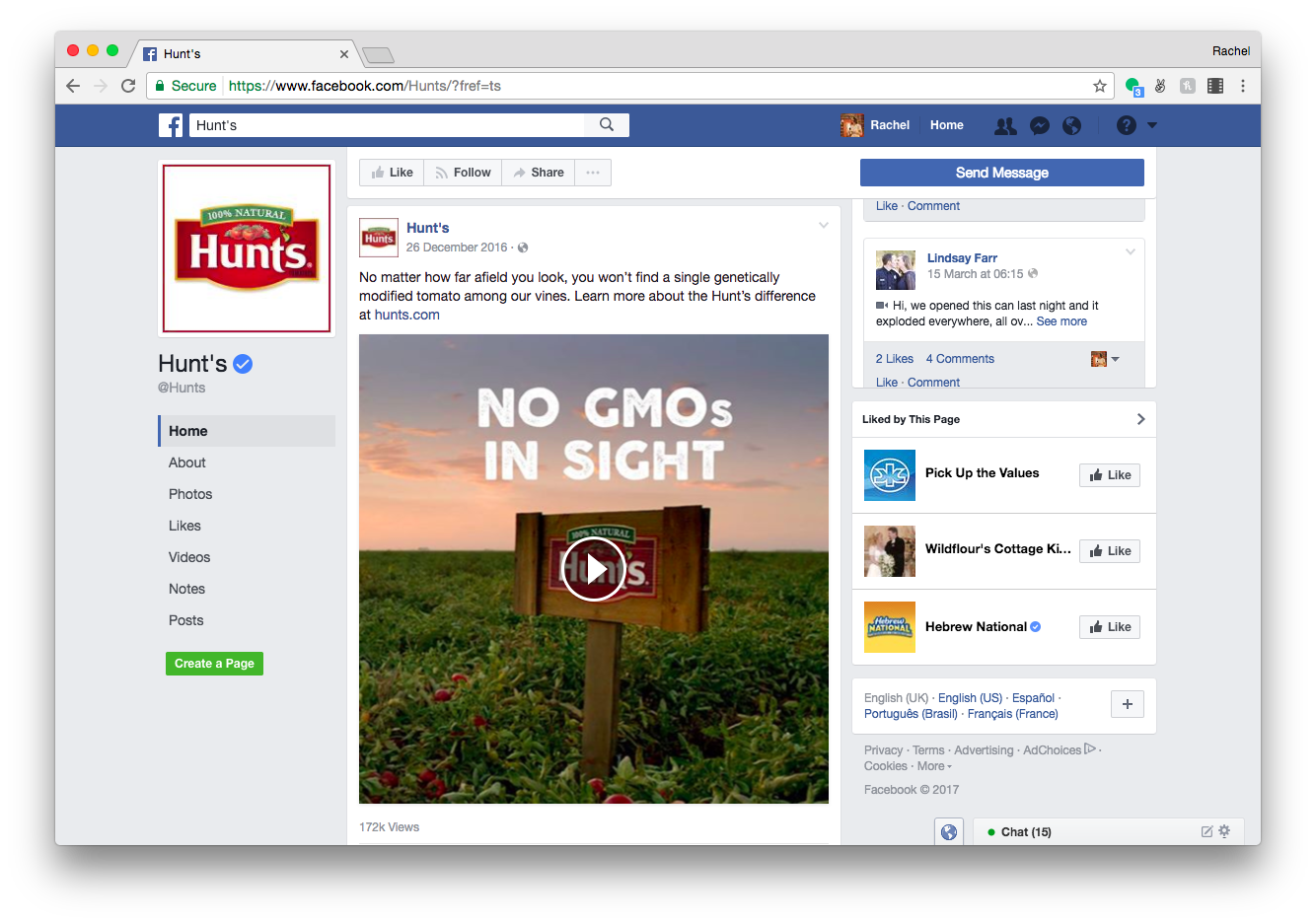Click Create a Page button
This screenshot has height=924, width=1316.
pyautogui.click(x=214, y=664)
